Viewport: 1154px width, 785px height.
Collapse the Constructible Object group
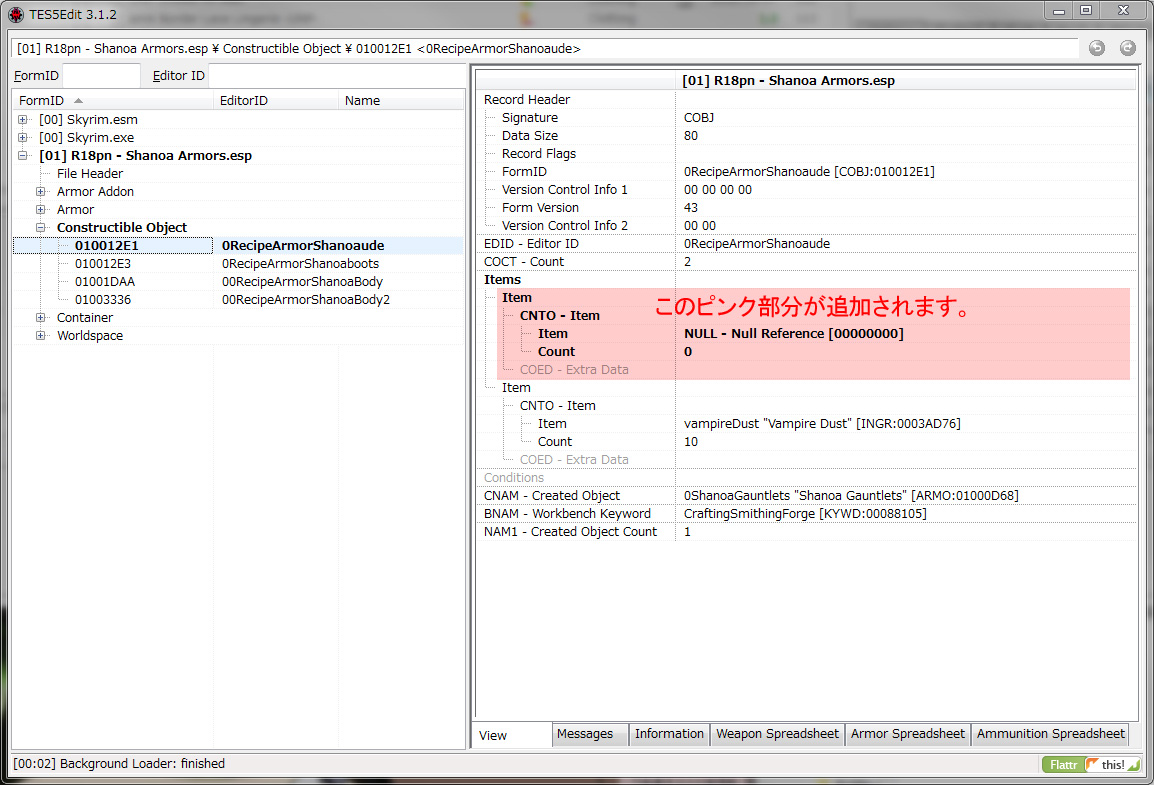tap(40, 227)
